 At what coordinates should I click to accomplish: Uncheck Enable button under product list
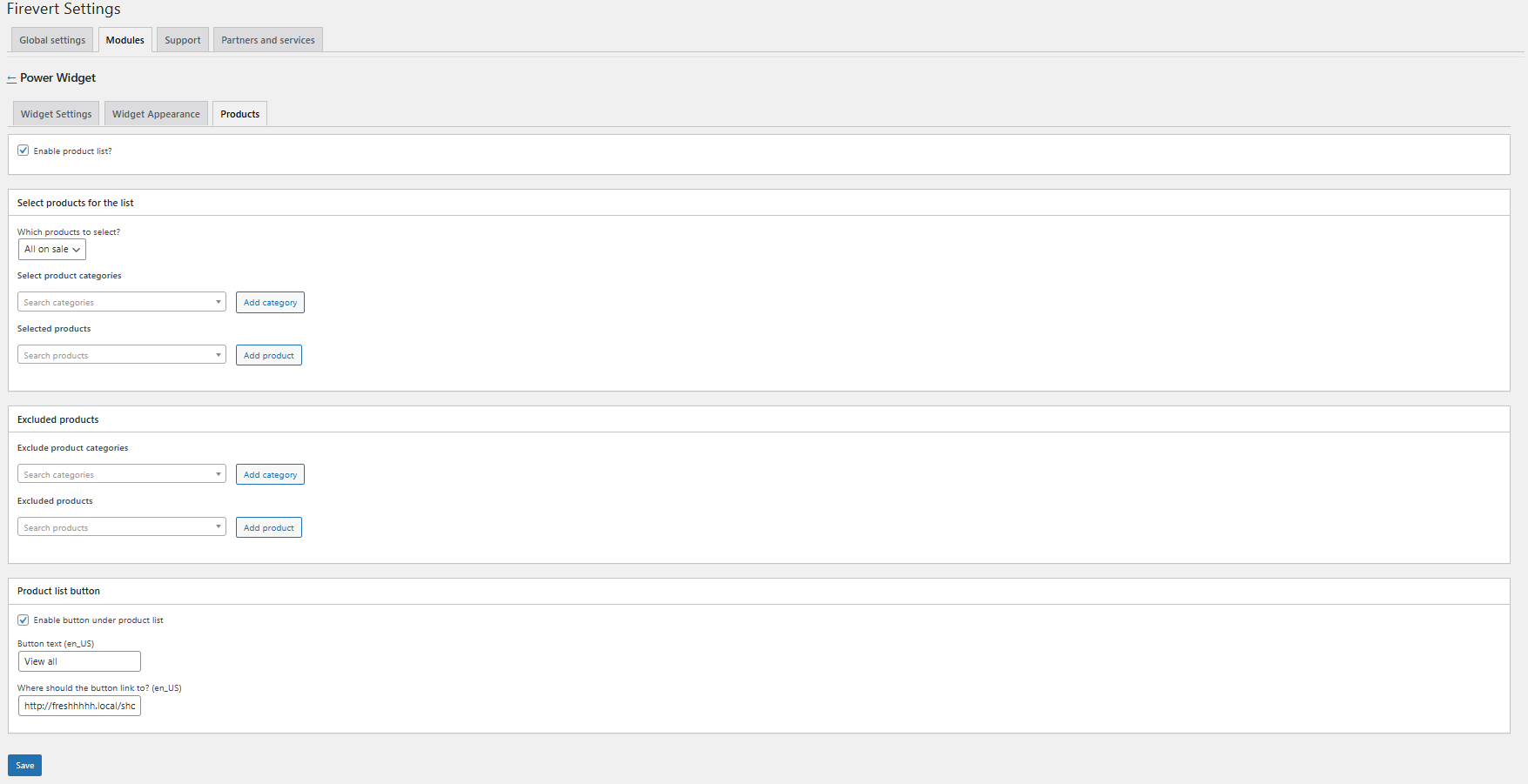click(x=24, y=620)
